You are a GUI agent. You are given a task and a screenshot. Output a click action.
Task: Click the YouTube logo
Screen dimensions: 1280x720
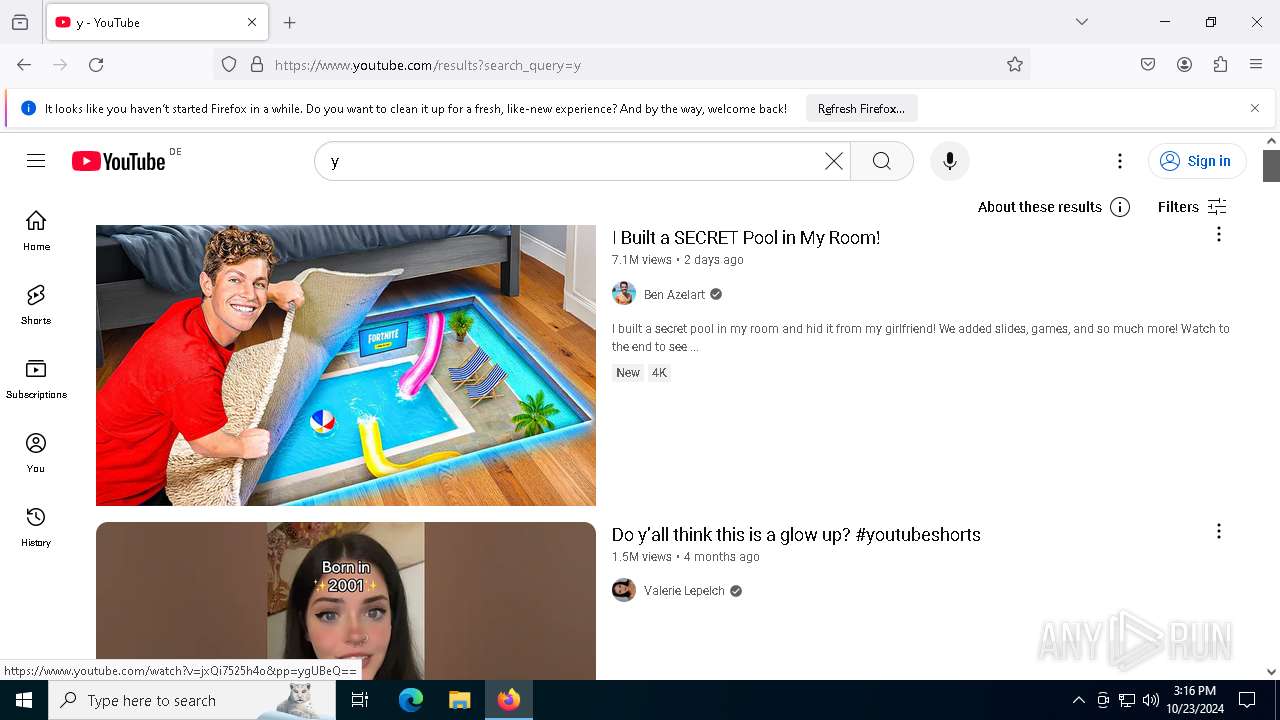[118, 161]
